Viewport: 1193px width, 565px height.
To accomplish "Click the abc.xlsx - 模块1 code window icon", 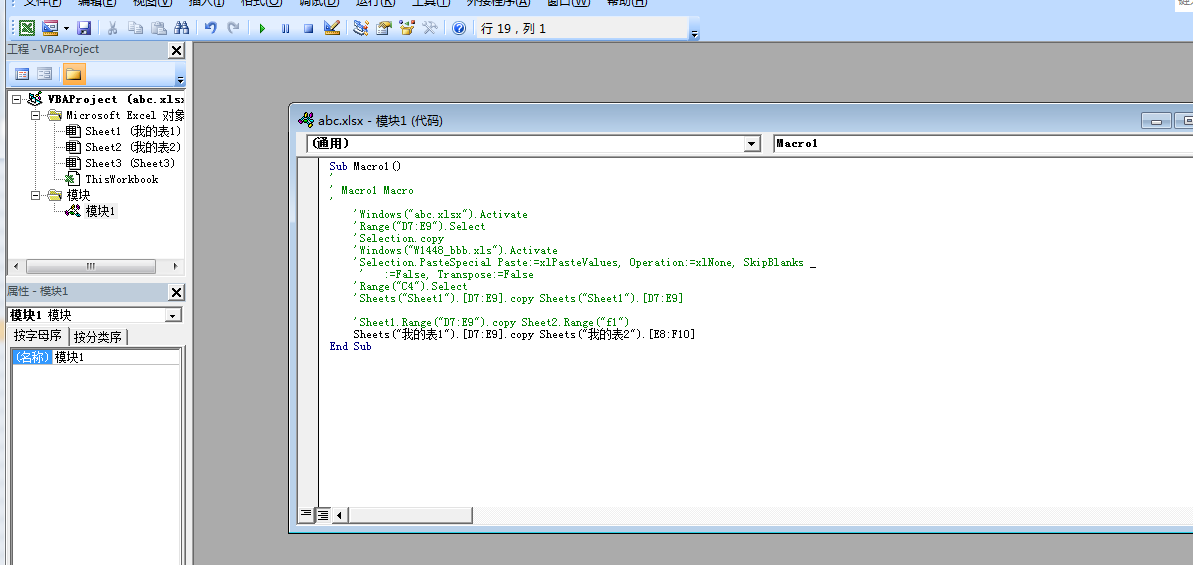I will tap(306, 120).
